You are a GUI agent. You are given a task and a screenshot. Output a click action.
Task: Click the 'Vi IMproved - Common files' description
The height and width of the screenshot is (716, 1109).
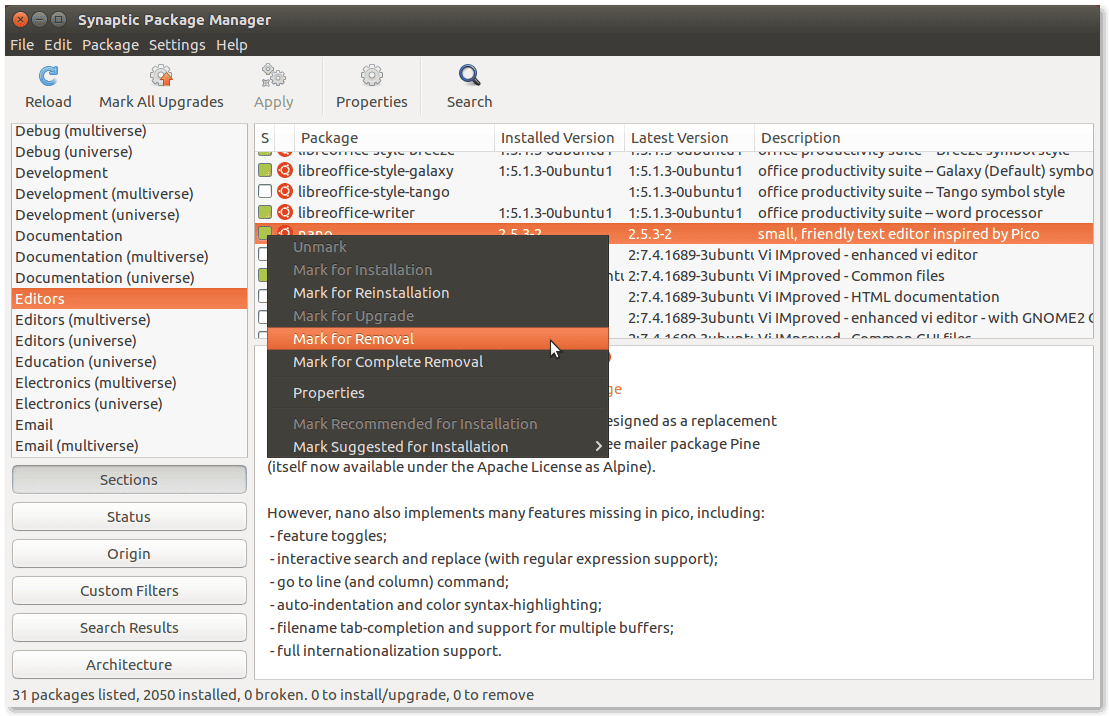click(x=851, y=276)
